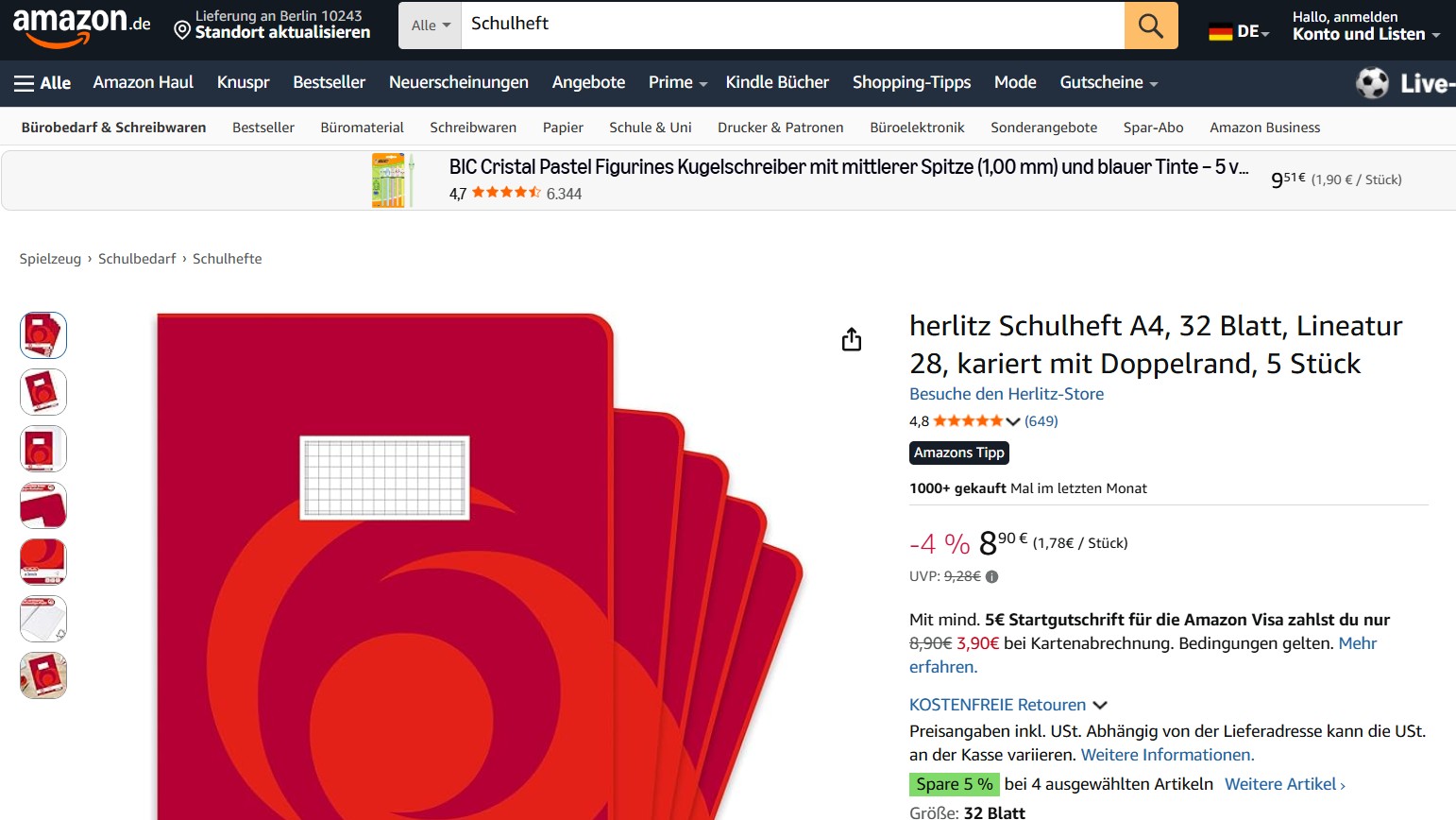The image size is (1456, 820).
Task: Click the product star rating
Action: point(968,421)
